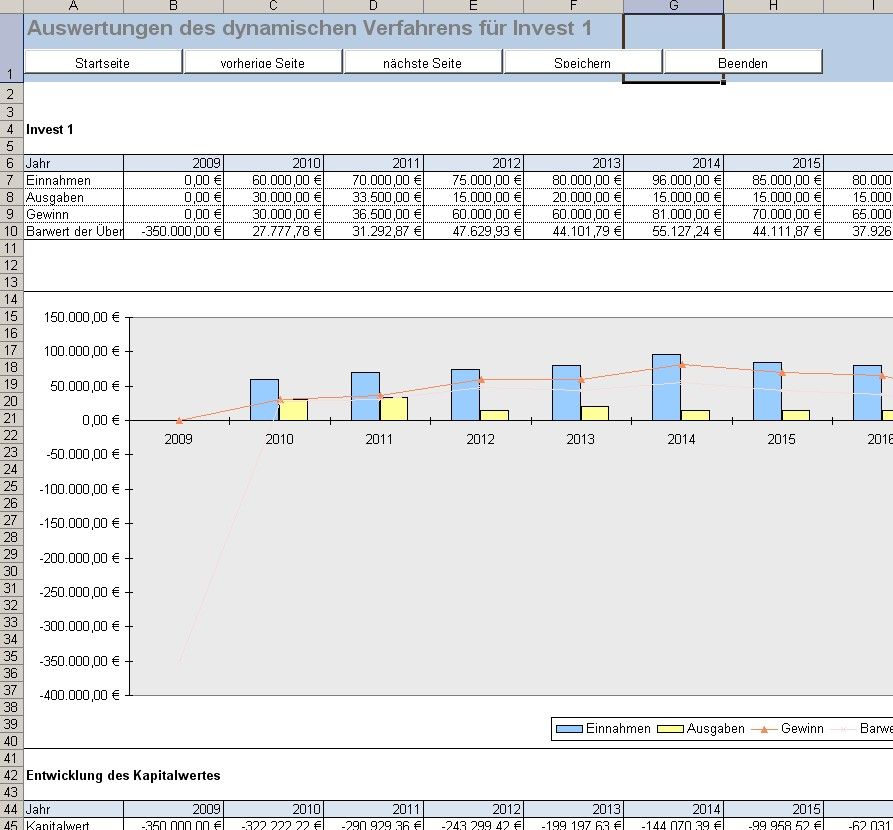The height and width of the screenshot is (830, 893).
Task: Select the 2011 cell in row 44
Action: [x=373, y=809]
